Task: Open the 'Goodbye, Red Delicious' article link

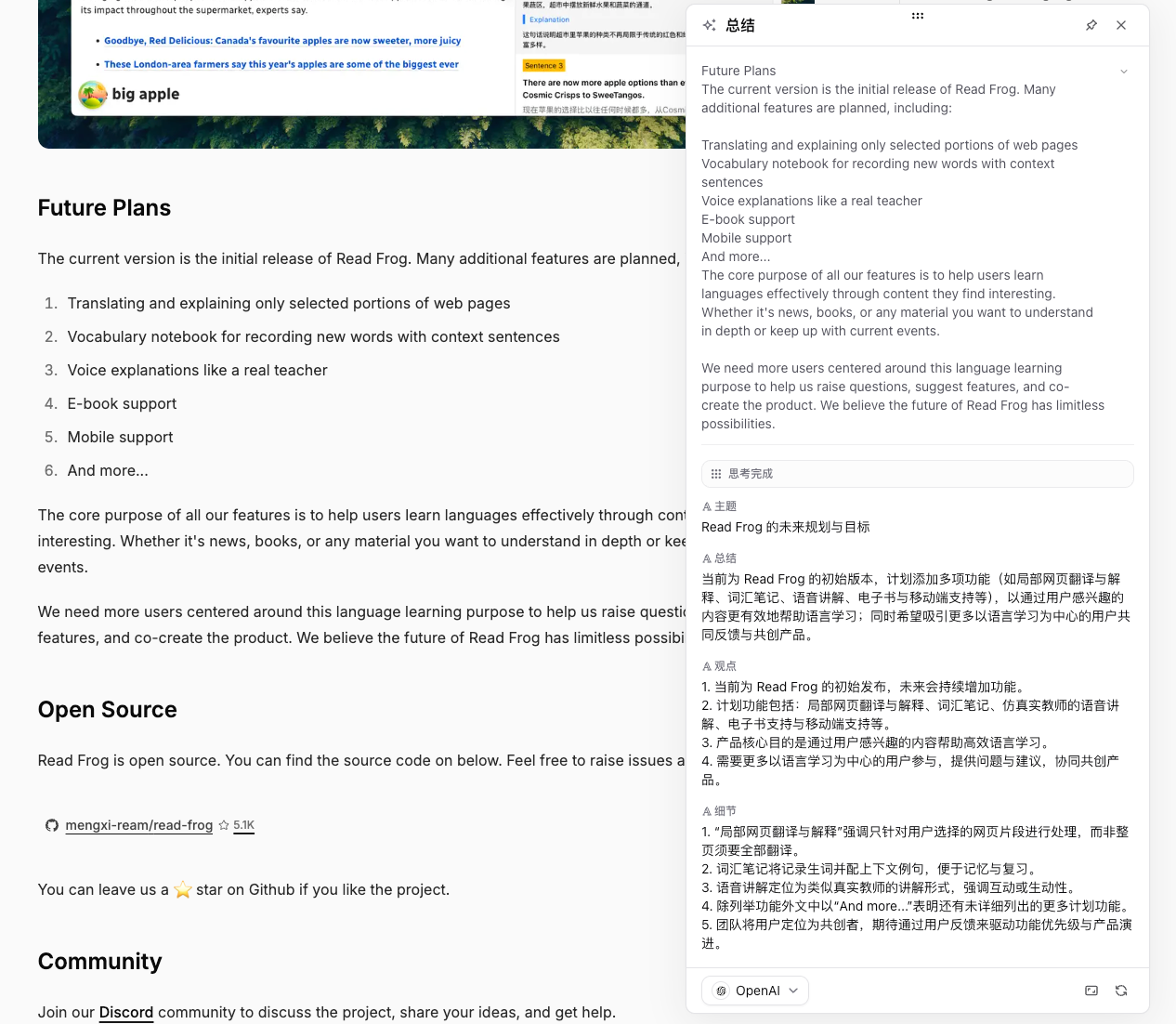Action: pyautogui.click(x=282, y=41)
